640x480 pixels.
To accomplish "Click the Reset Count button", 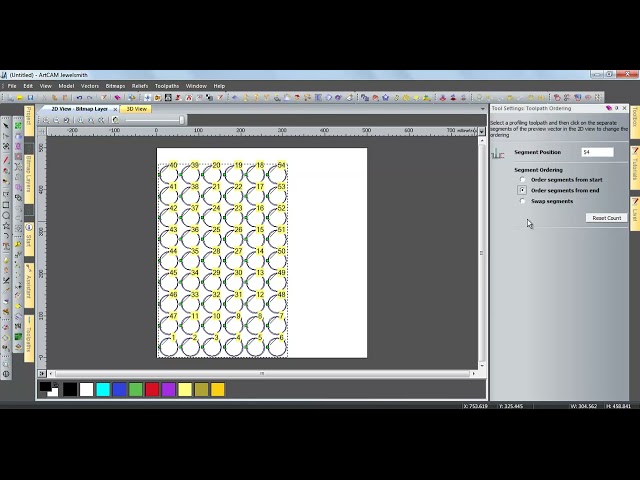I will click(607, 218).
